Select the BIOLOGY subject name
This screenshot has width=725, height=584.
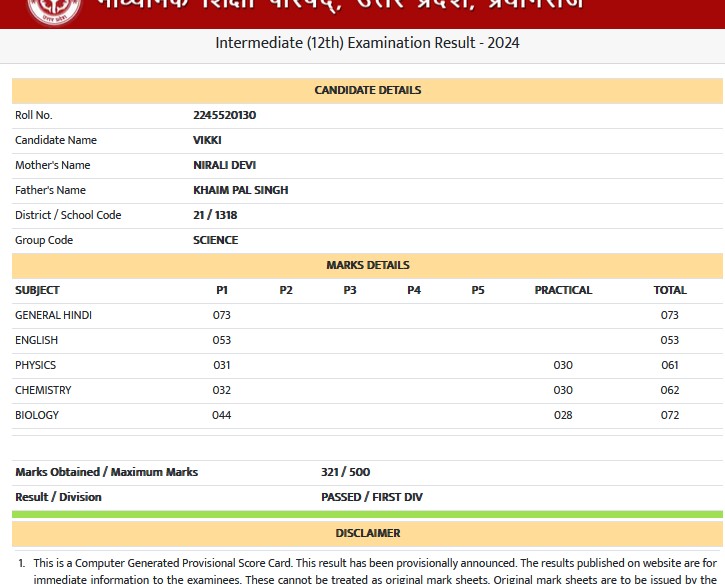[x=37, y=415]
